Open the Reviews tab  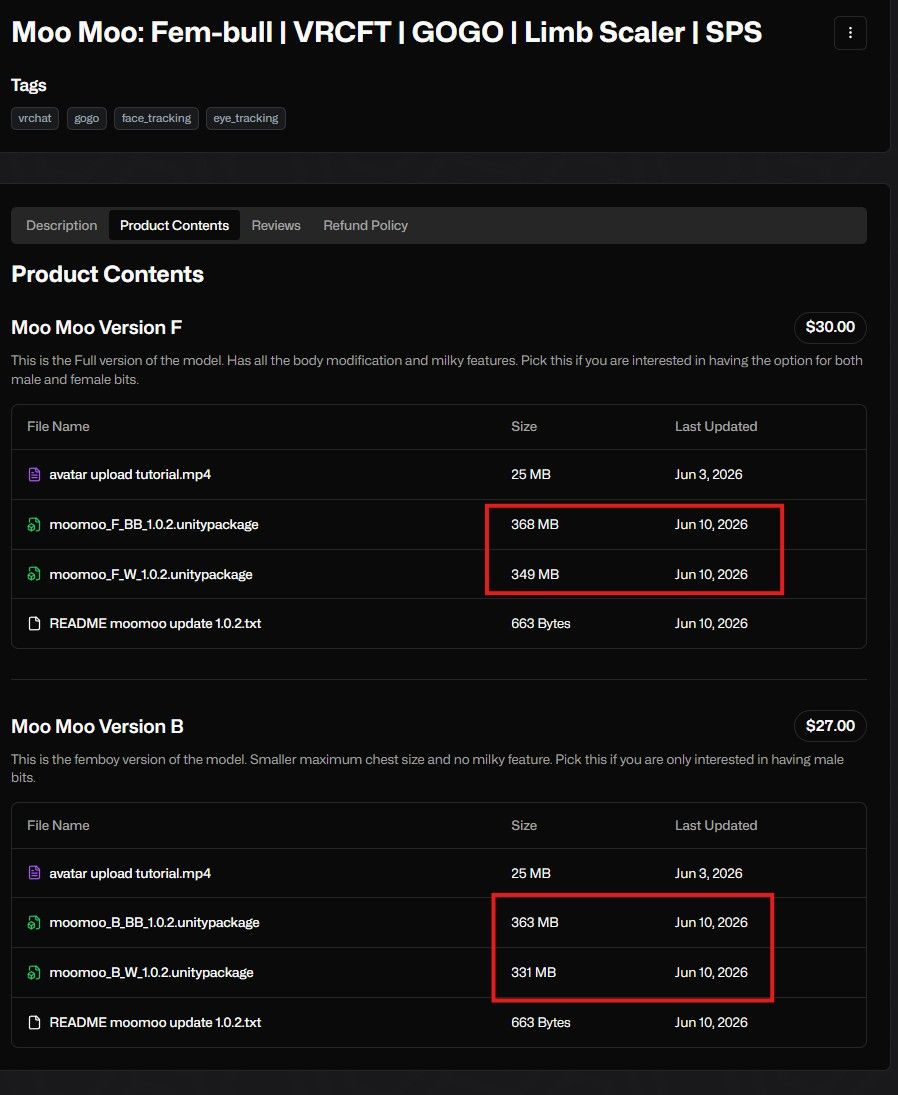[276, 226]
